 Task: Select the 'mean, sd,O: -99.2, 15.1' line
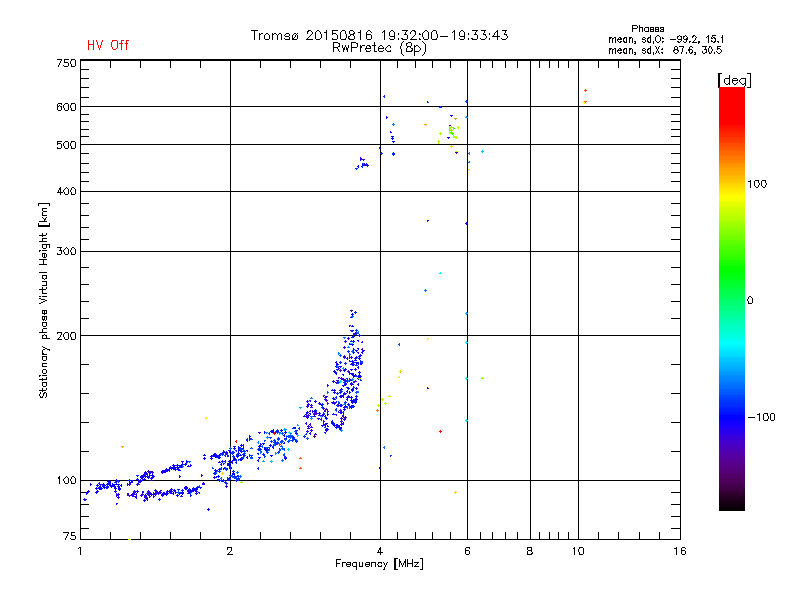point(666,39)
